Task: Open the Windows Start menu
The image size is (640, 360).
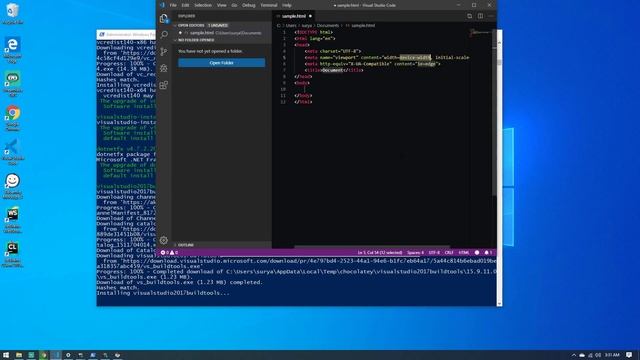Action: click(x=6, y=355)
